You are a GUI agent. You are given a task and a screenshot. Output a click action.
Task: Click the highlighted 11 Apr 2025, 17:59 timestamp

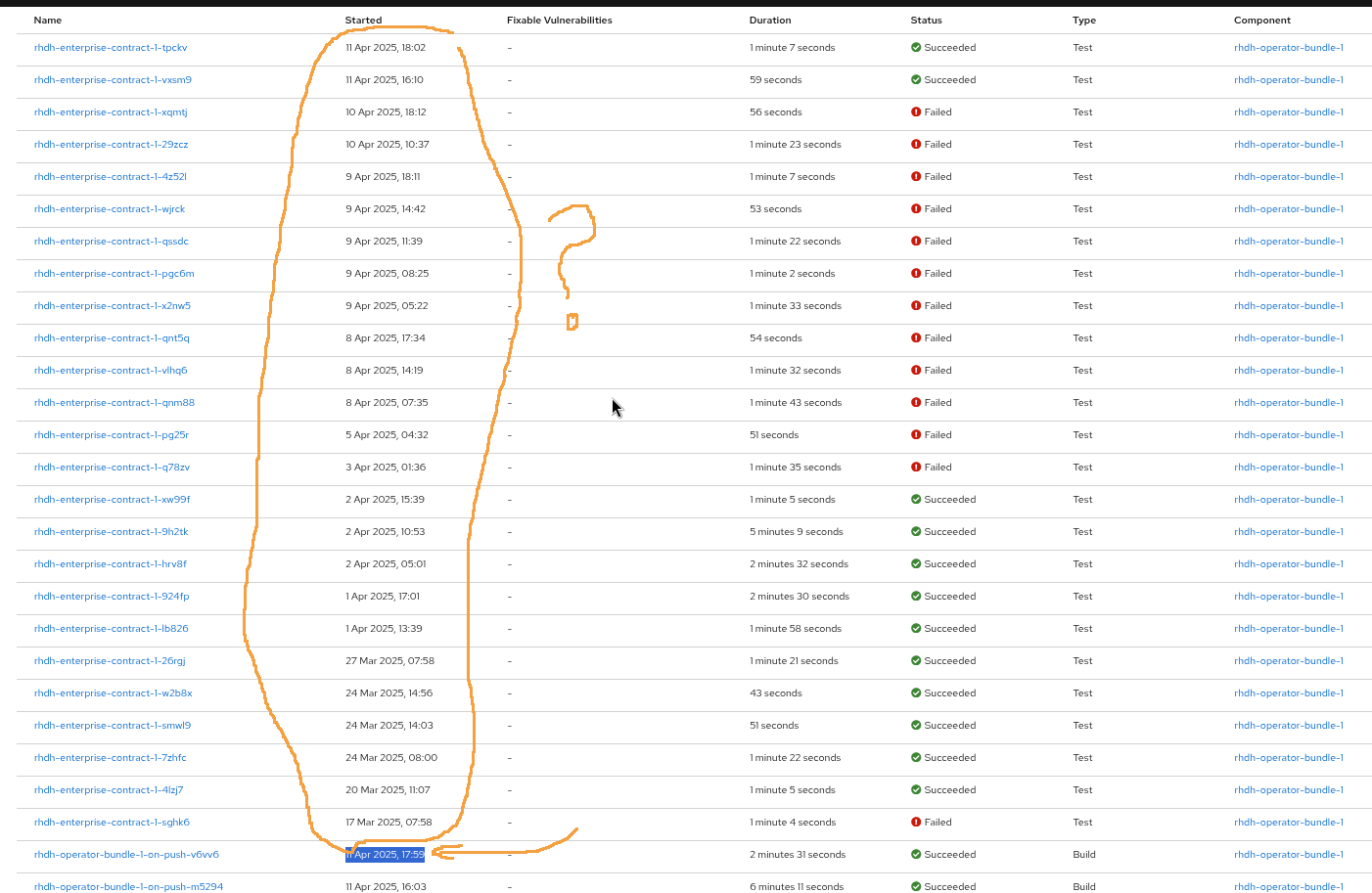tap(386, 854)
